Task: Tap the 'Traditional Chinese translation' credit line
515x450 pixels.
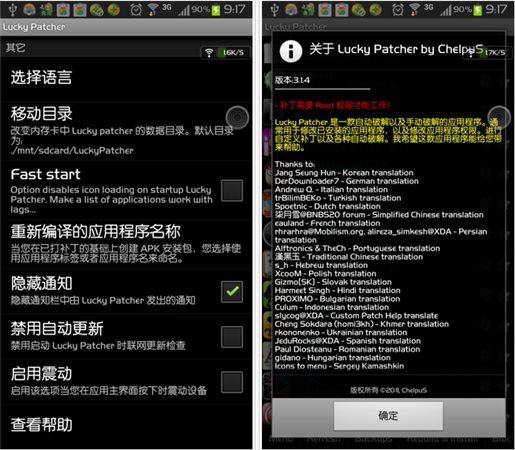Action: (349, 257)
